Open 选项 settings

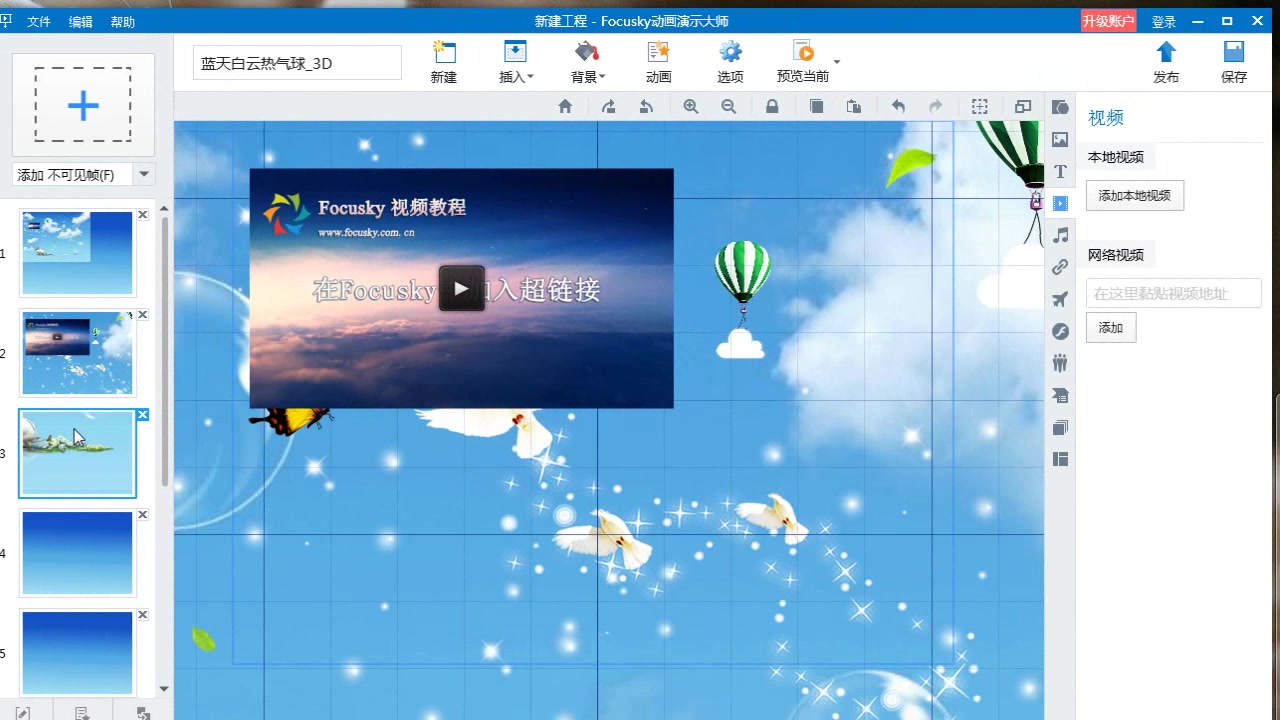pyautogui.click(x=731, y=63)
